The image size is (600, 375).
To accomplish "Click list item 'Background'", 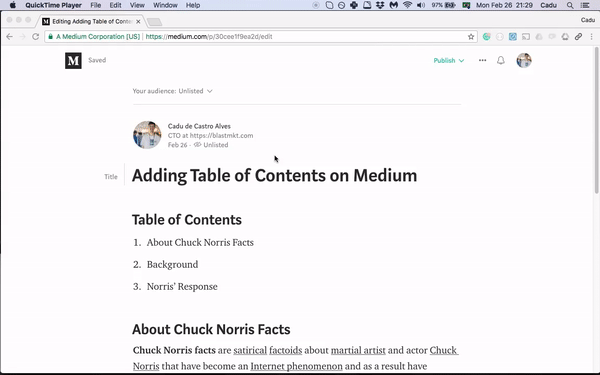I will (x=172, y=264).
